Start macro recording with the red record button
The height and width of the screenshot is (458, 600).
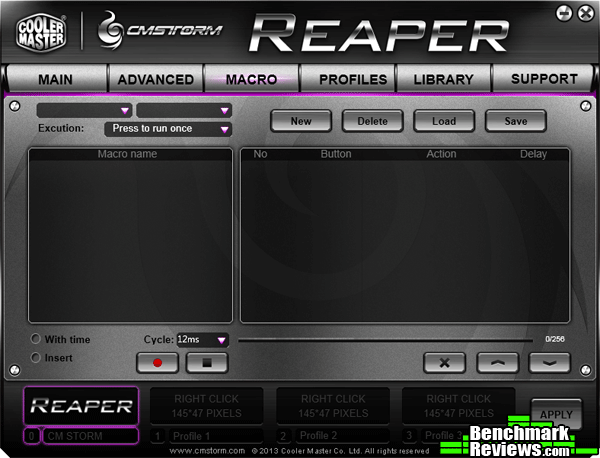click(157, 363)
